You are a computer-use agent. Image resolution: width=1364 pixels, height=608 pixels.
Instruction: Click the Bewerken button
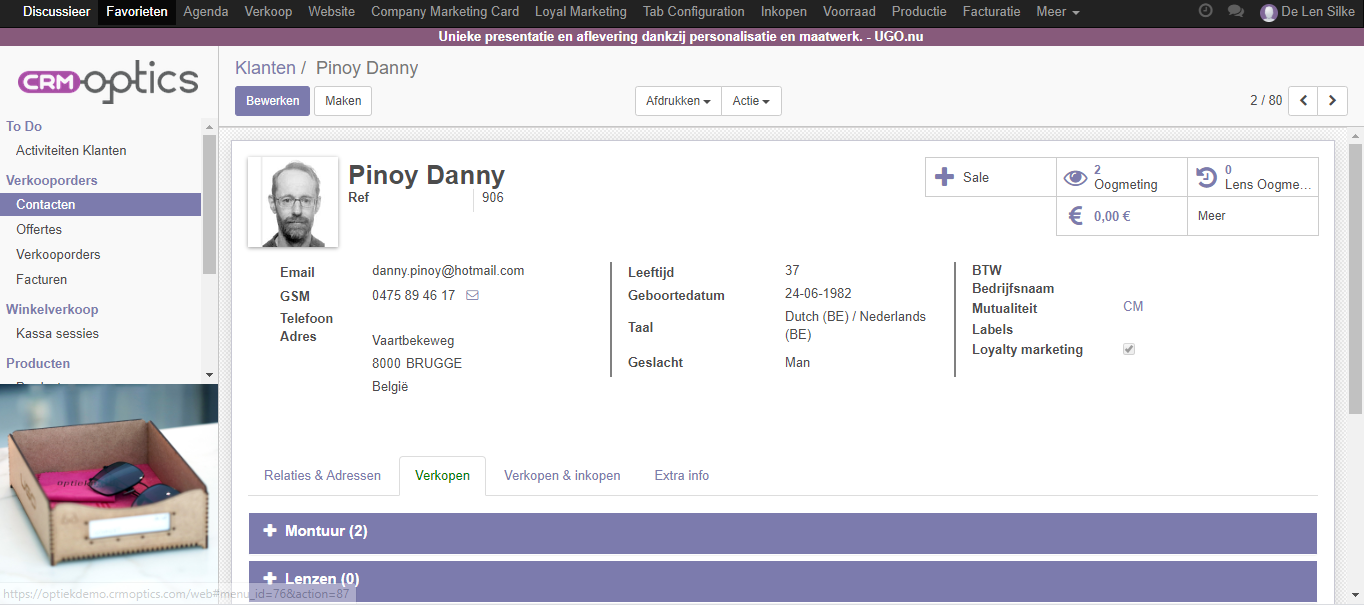point(272,101)
